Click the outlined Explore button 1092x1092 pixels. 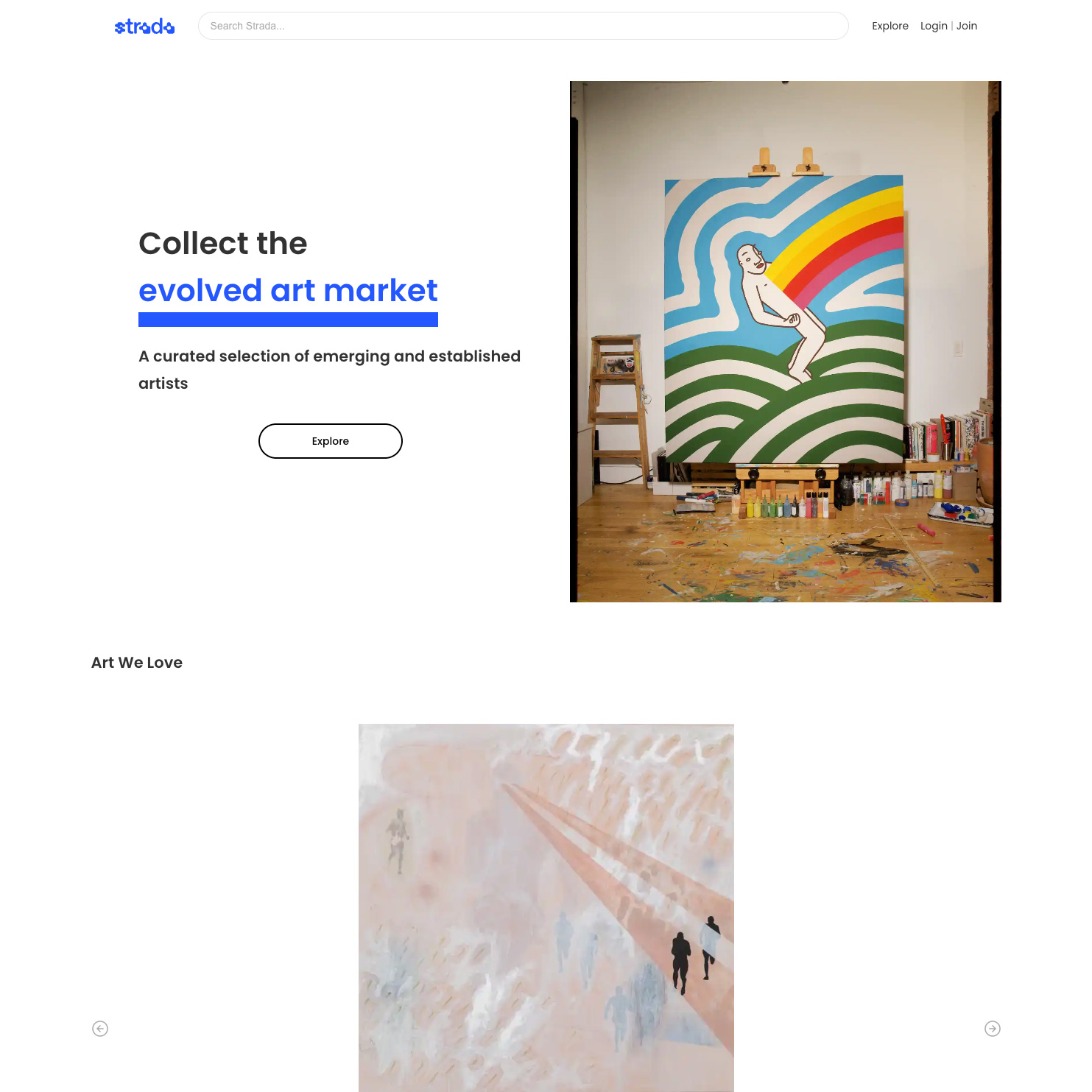pyautogui.click(x=331, y=441)
